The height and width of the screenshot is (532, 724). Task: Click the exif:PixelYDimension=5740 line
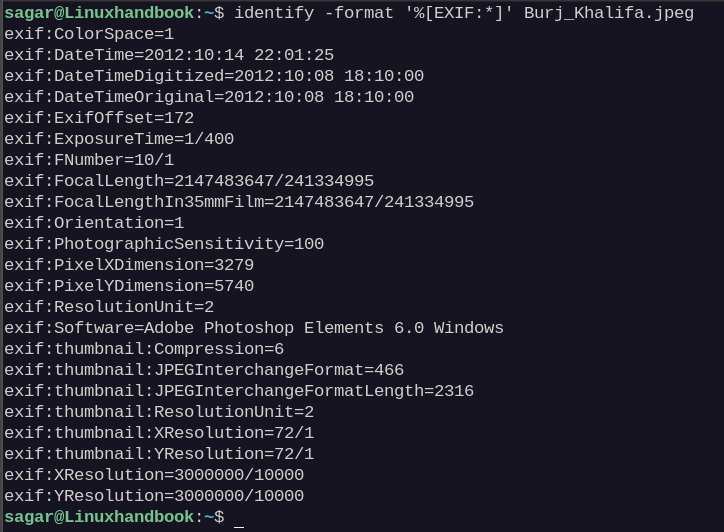129,286
